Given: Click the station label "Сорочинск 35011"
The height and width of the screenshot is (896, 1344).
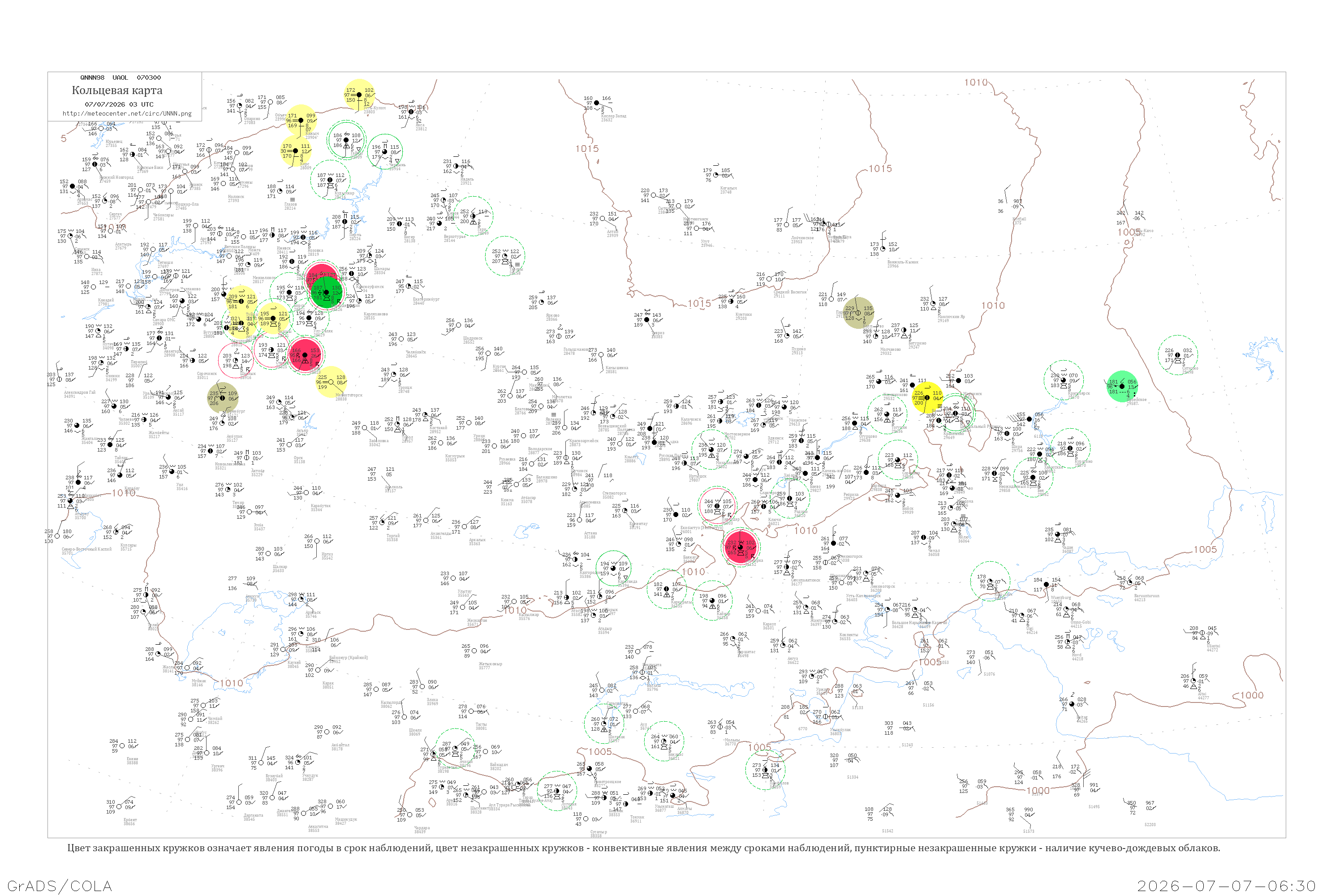Looking at the screenshot, I should tap(207, 375).
